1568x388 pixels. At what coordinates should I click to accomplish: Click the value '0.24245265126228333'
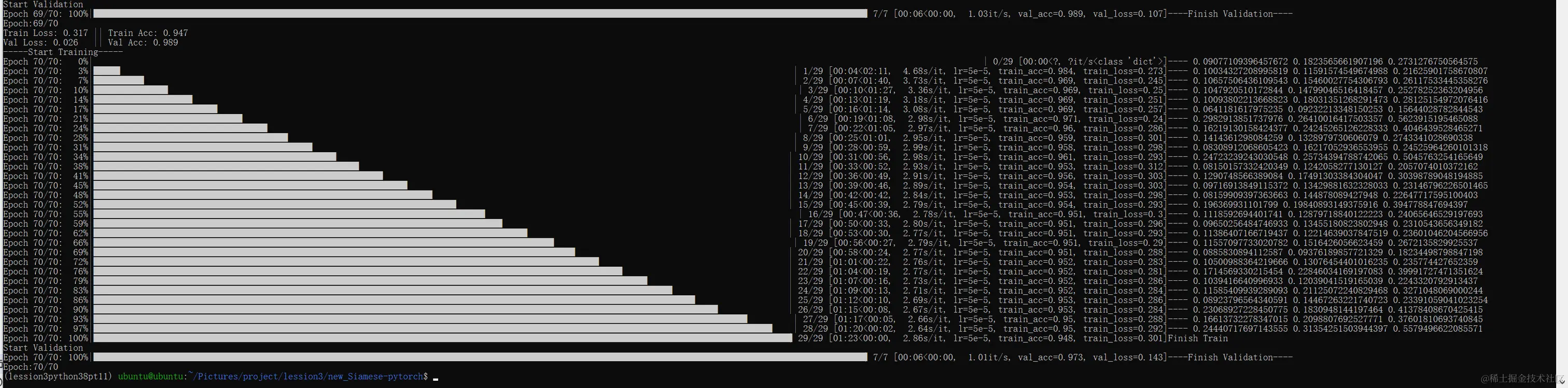(1339, 128)
